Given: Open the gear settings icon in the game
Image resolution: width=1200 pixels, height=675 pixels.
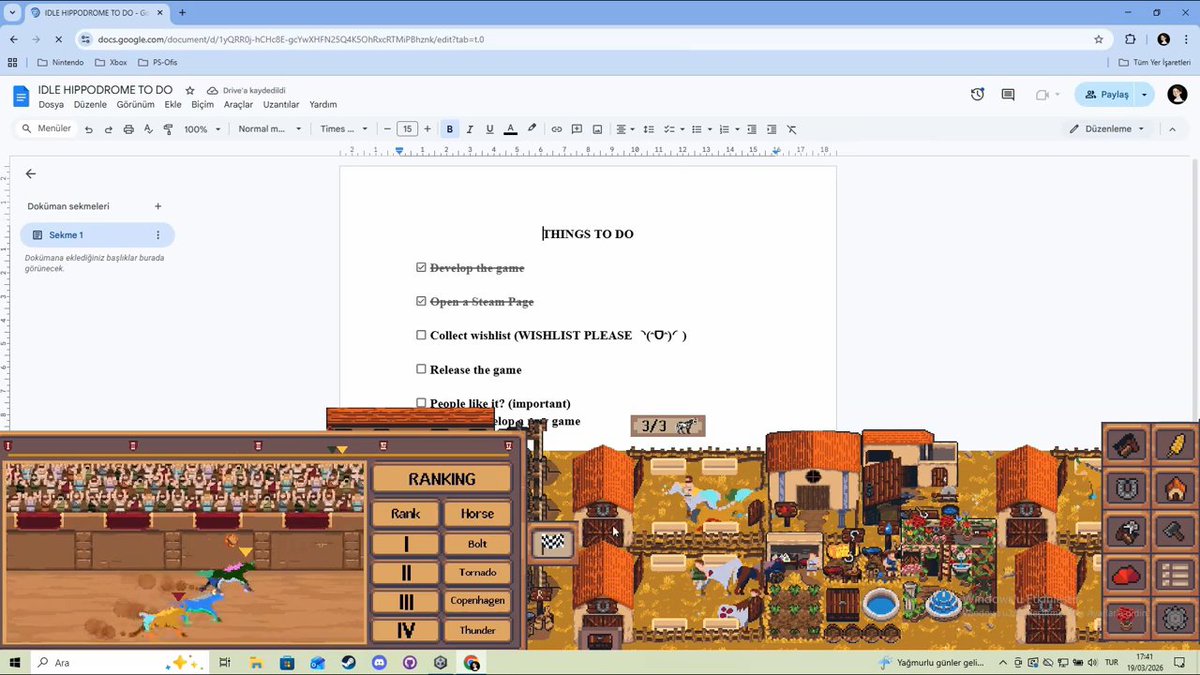Looking at the screenshot, I should click(x=1174, y=619).
